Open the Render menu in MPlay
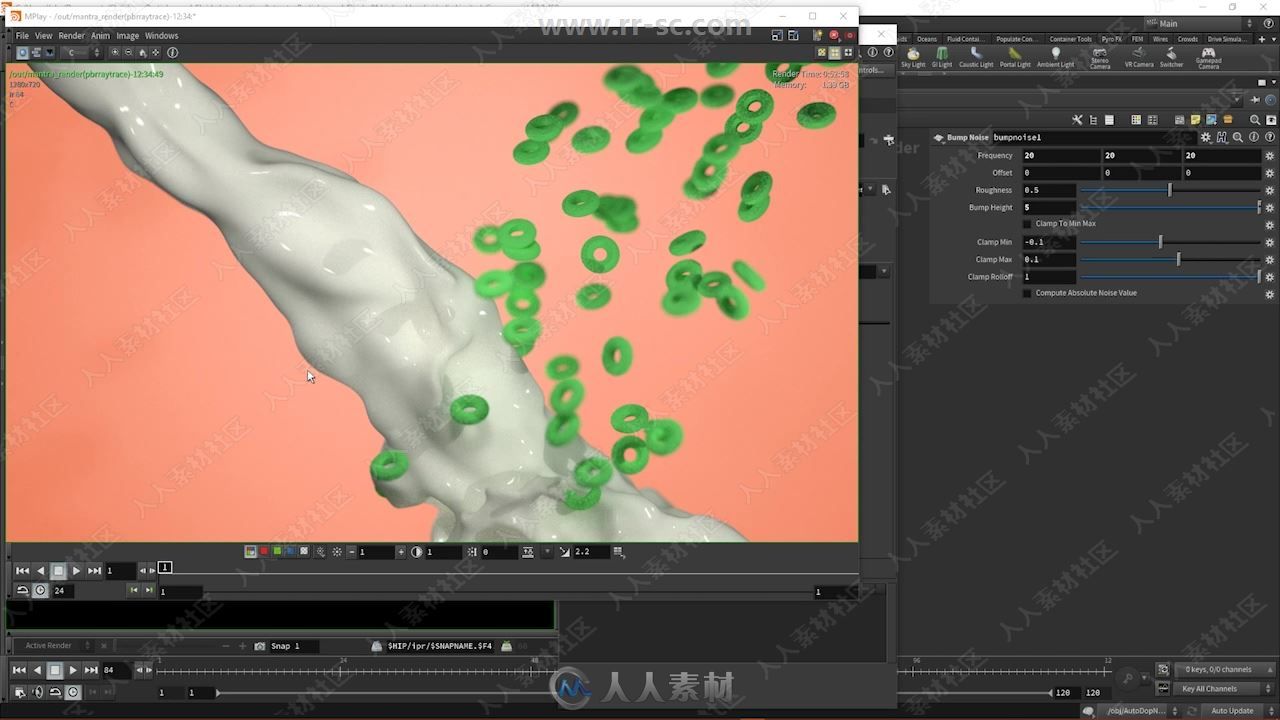1280x720 pixels. (71, 36)
